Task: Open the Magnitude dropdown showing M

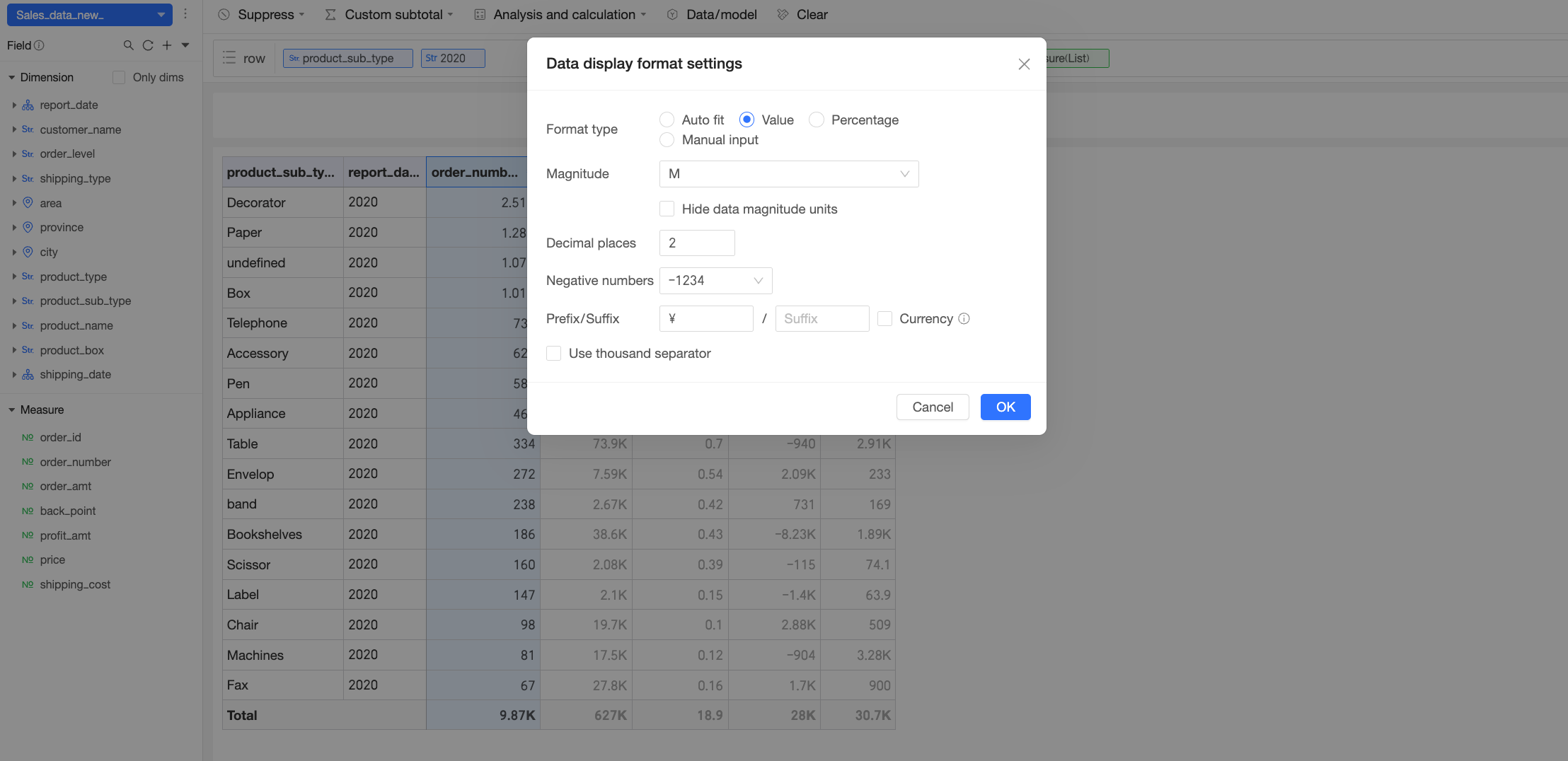Action: [x=789, y=174]
